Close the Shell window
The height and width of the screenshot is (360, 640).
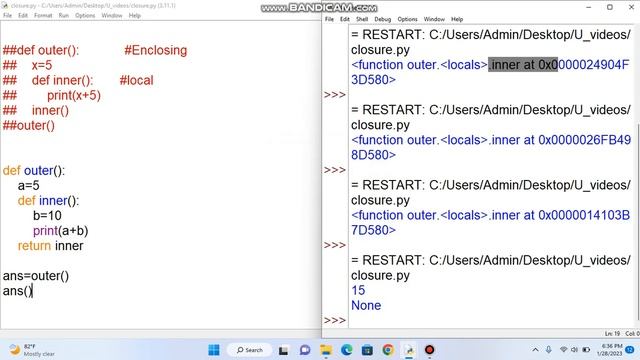631,7
